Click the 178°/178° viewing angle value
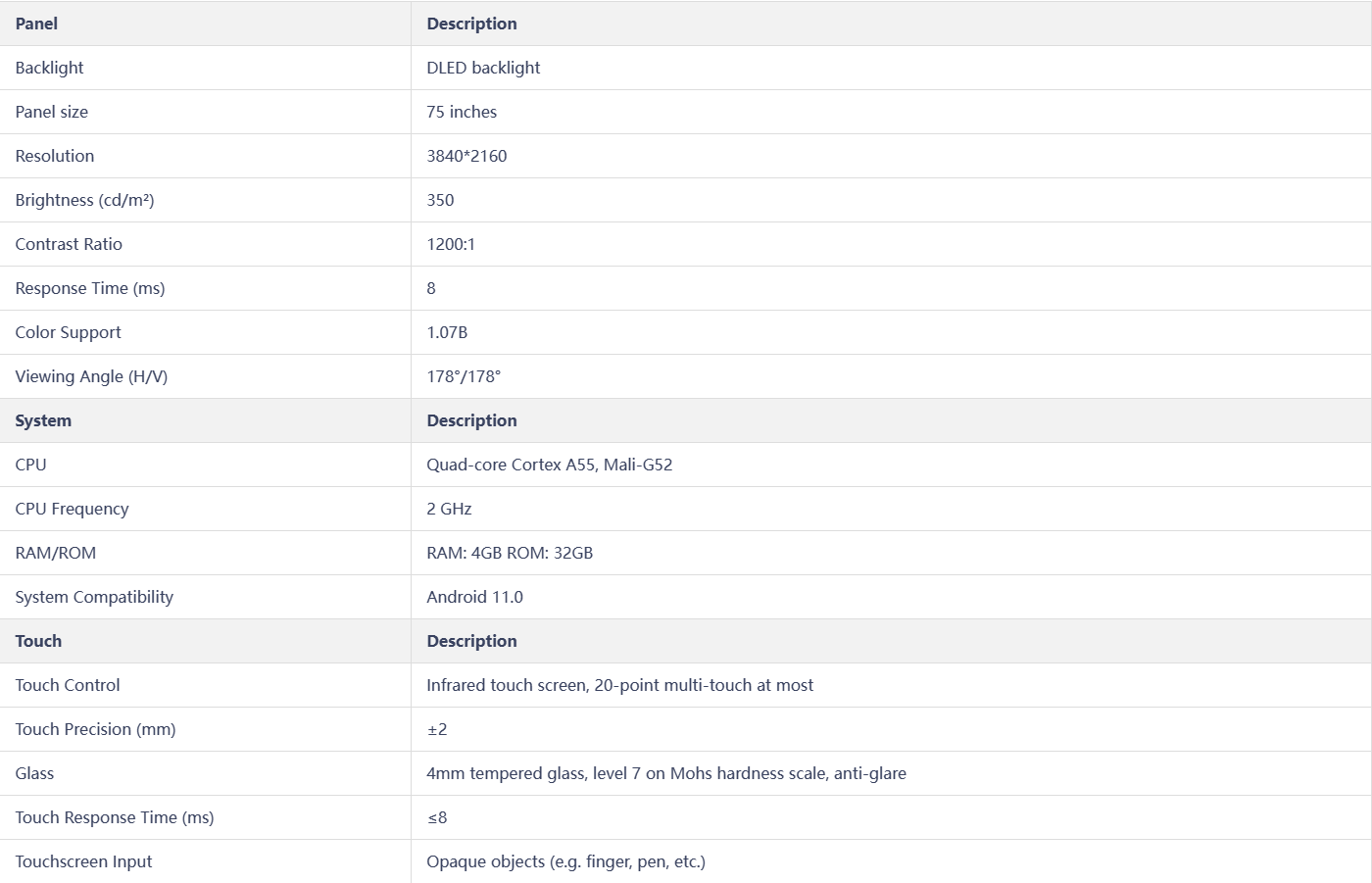The width and height of the screenshot is (1372, 883). pos(464,376)
